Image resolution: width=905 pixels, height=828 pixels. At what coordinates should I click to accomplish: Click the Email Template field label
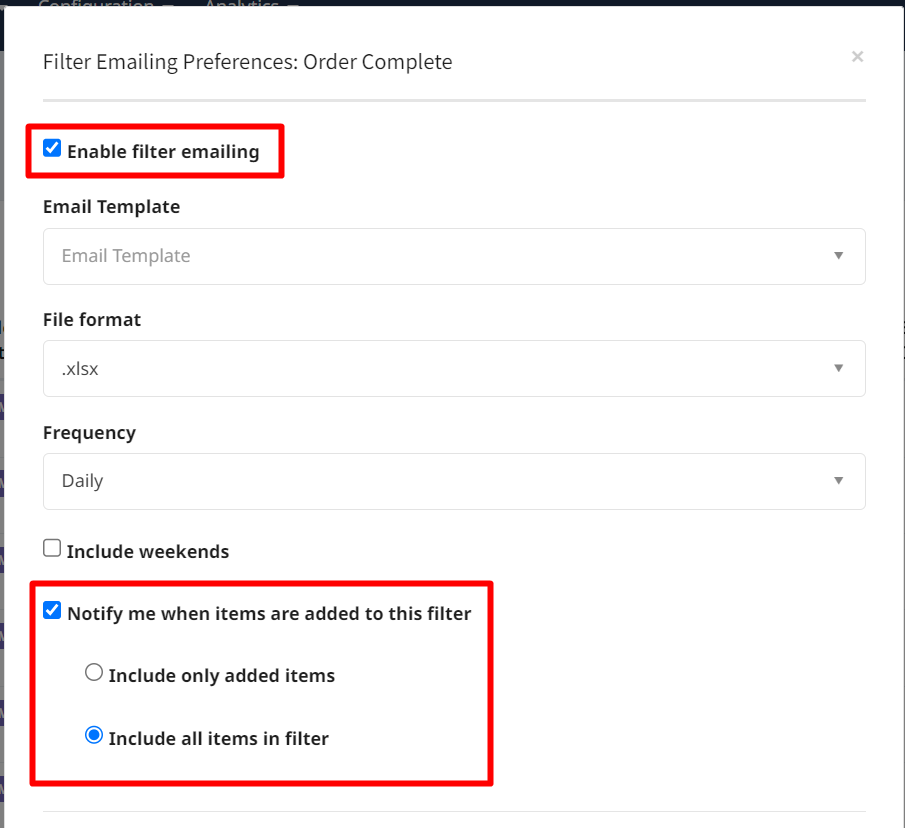111,207
